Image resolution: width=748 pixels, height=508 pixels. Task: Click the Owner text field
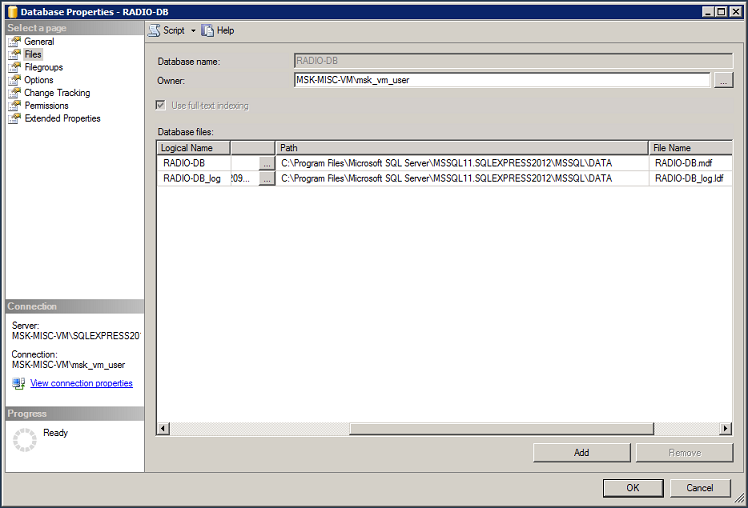[x=502, y=80]
